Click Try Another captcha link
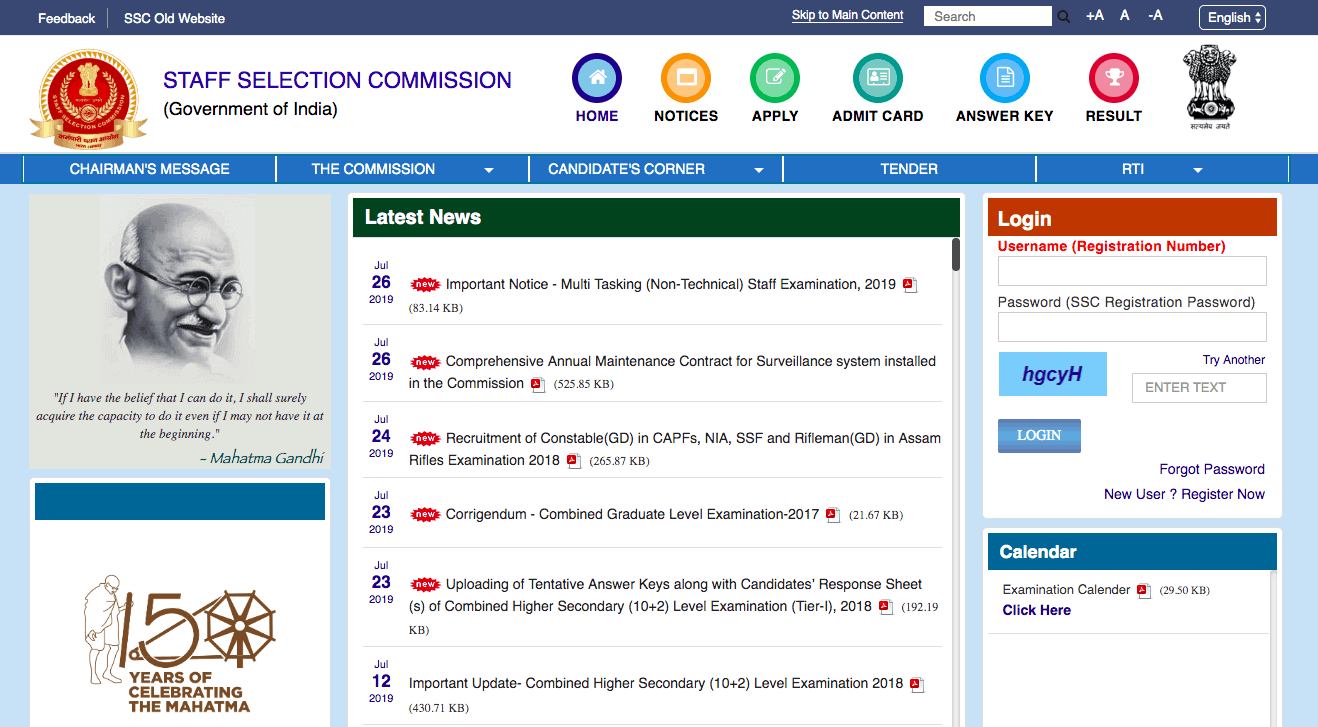 click(1233, 360)
